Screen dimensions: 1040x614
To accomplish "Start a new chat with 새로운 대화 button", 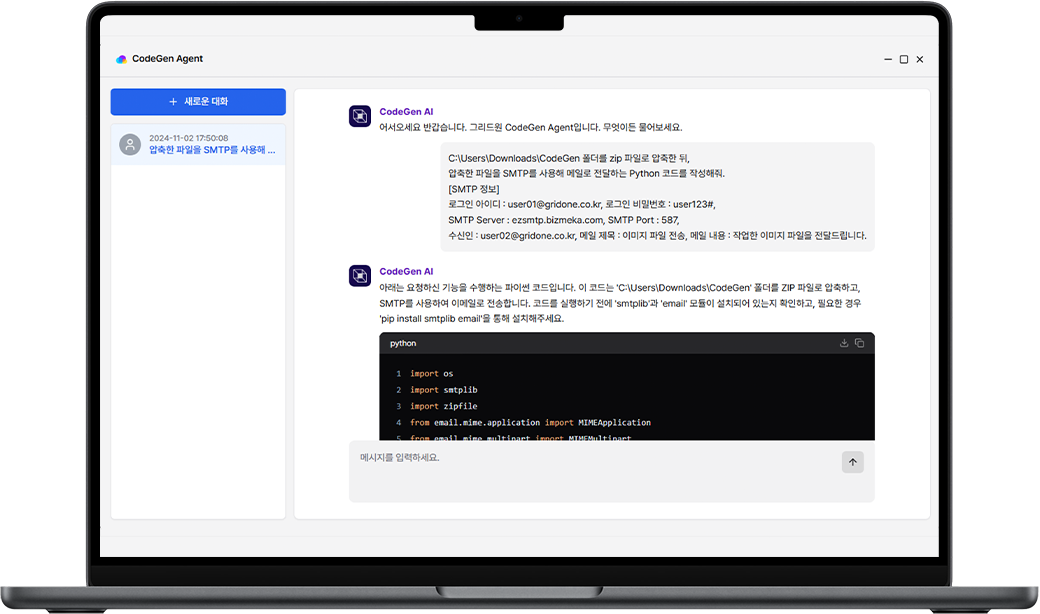I will tap(198, 101).
